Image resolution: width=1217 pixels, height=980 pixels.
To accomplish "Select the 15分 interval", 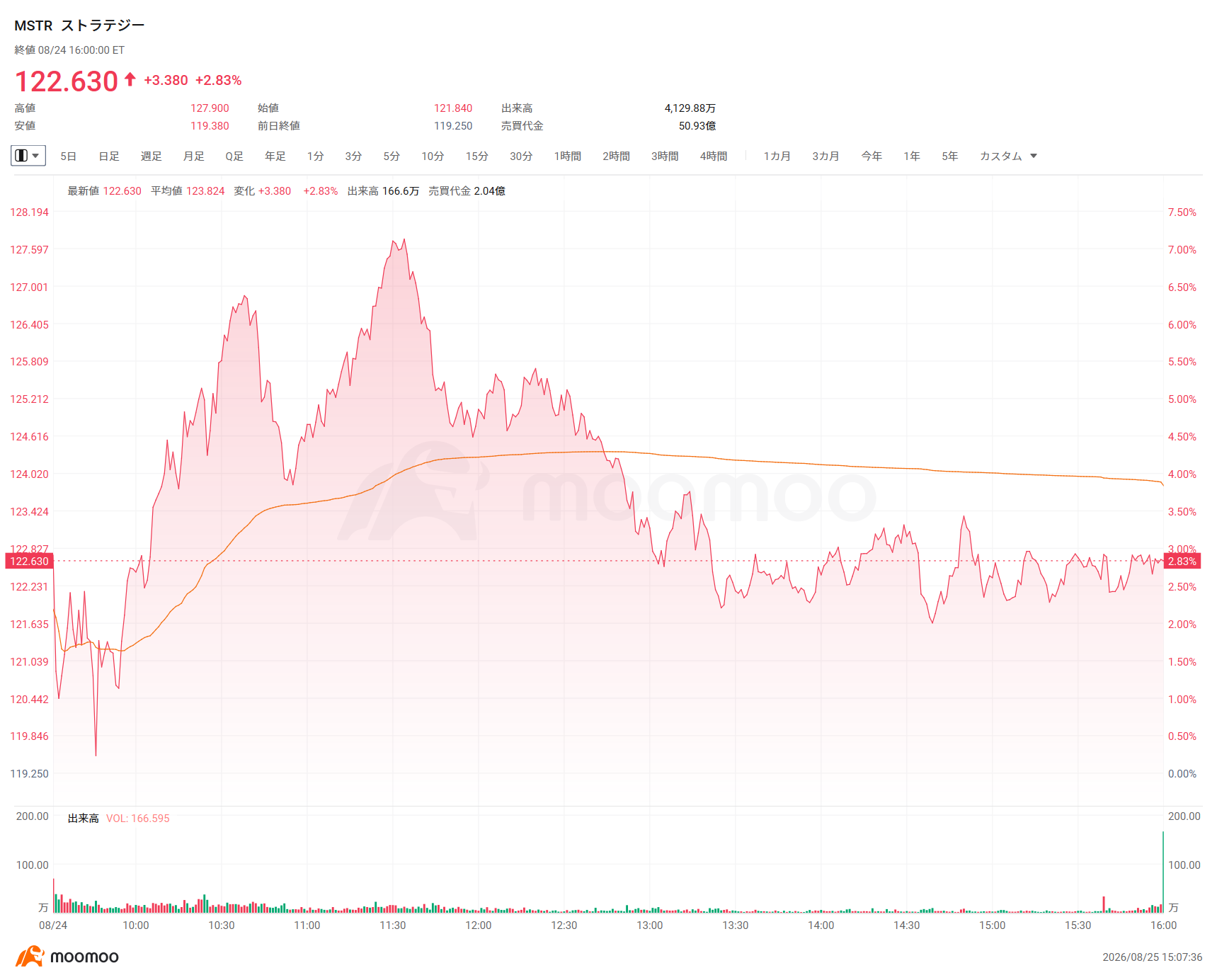I will [x=476, y=156].
